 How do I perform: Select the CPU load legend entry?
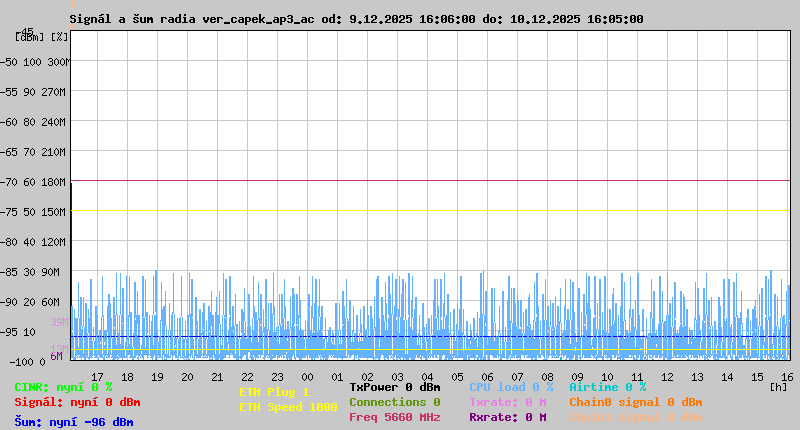pos(510,387)
